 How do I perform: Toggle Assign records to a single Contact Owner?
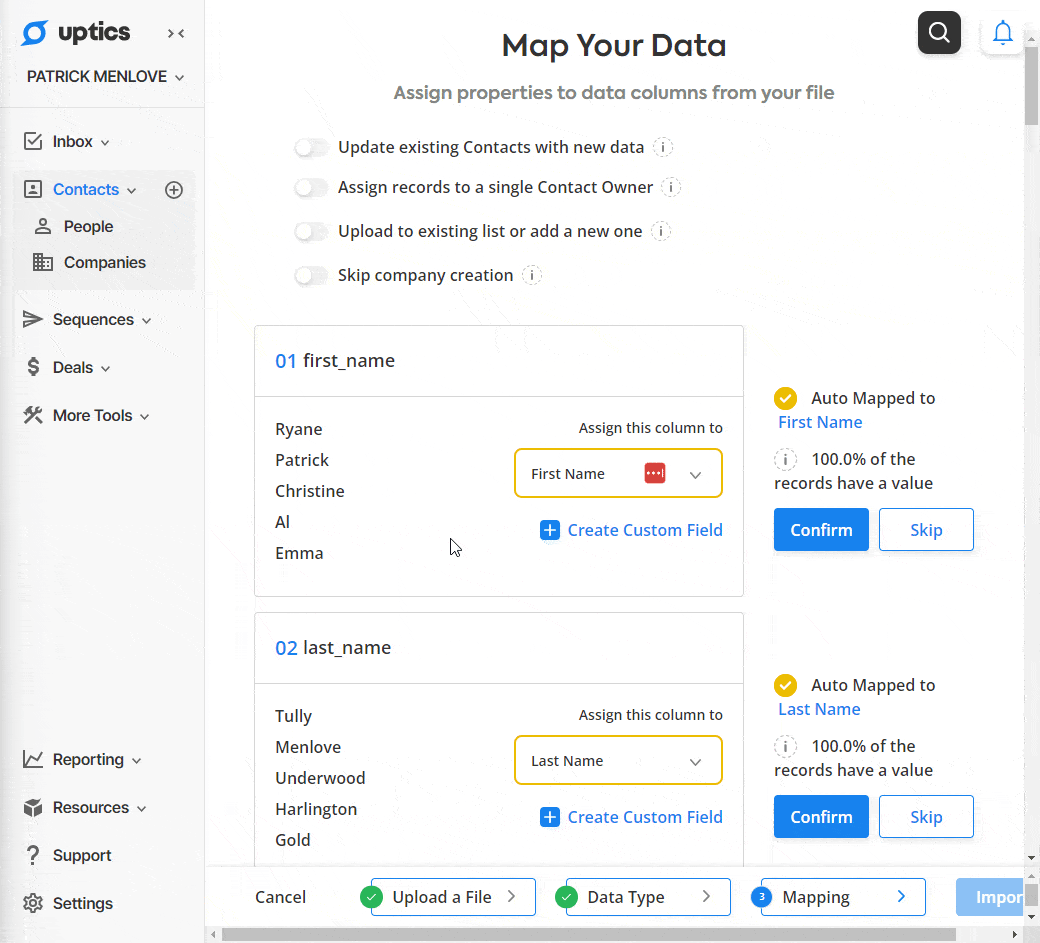(x=311, y=188)
